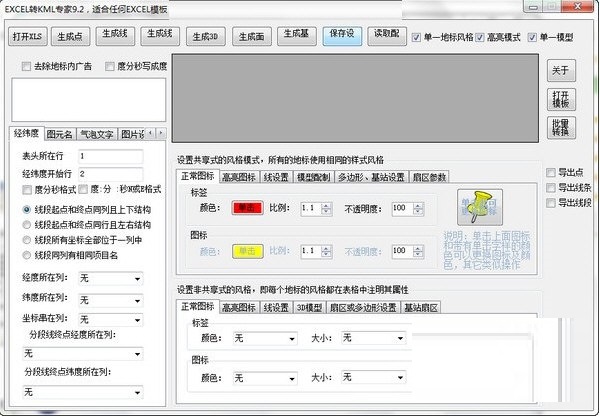
Task: Adjust 标签 不透明度 spinner arrows
Action: [418, 209]
